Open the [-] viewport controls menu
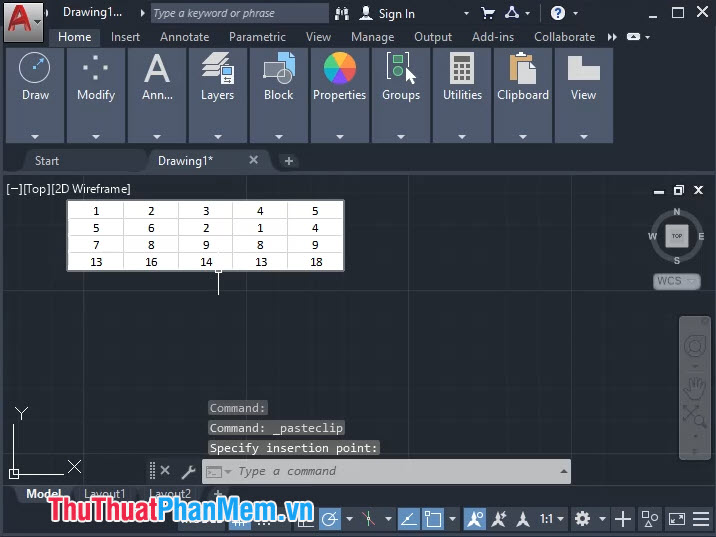The height and width of the screenshot is (537, 716). [14, 189]
